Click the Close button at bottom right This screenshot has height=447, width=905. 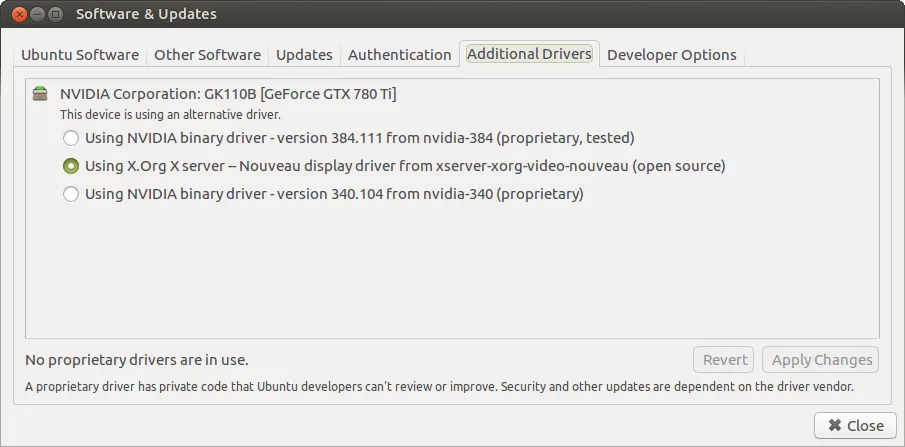(855, 426)
